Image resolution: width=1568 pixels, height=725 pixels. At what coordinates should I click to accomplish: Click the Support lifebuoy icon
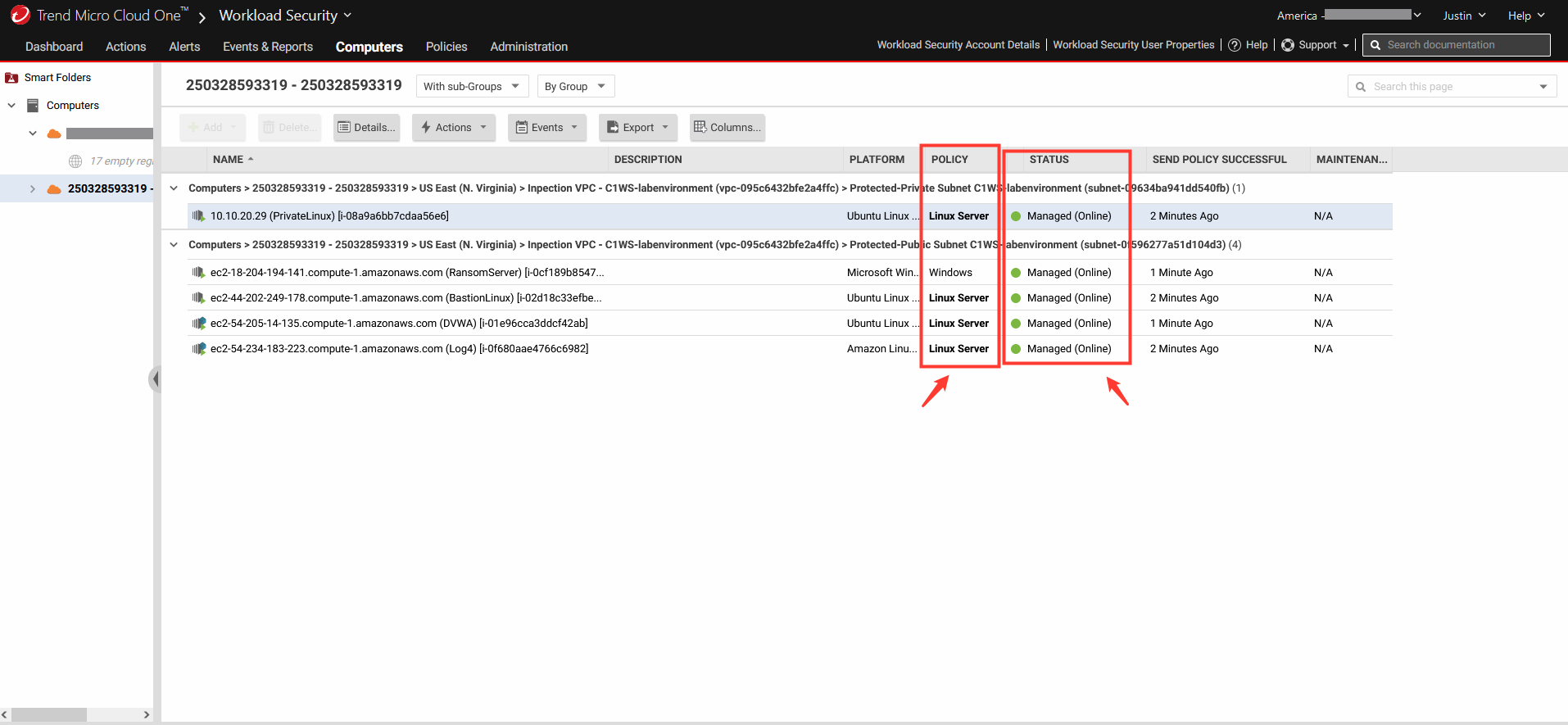coord(1288,45)
